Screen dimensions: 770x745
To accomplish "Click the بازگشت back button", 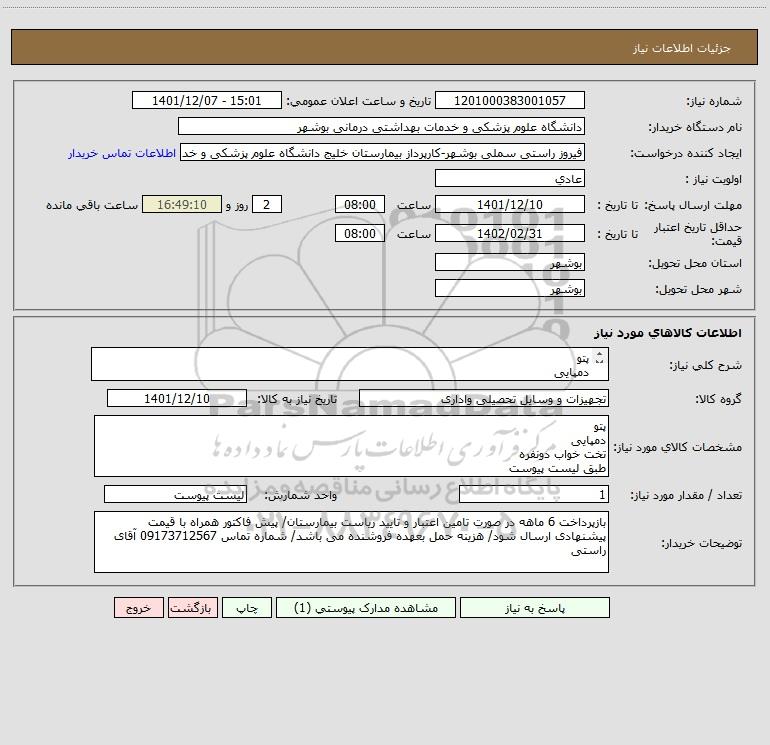I will tap(192, 607).
